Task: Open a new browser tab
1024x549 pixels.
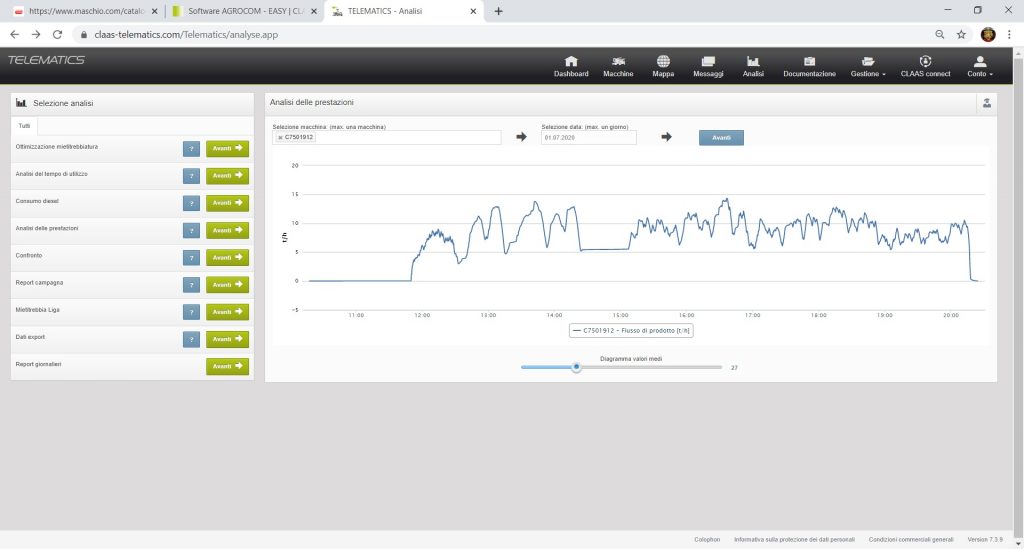Action: click(x=498, y=11)
